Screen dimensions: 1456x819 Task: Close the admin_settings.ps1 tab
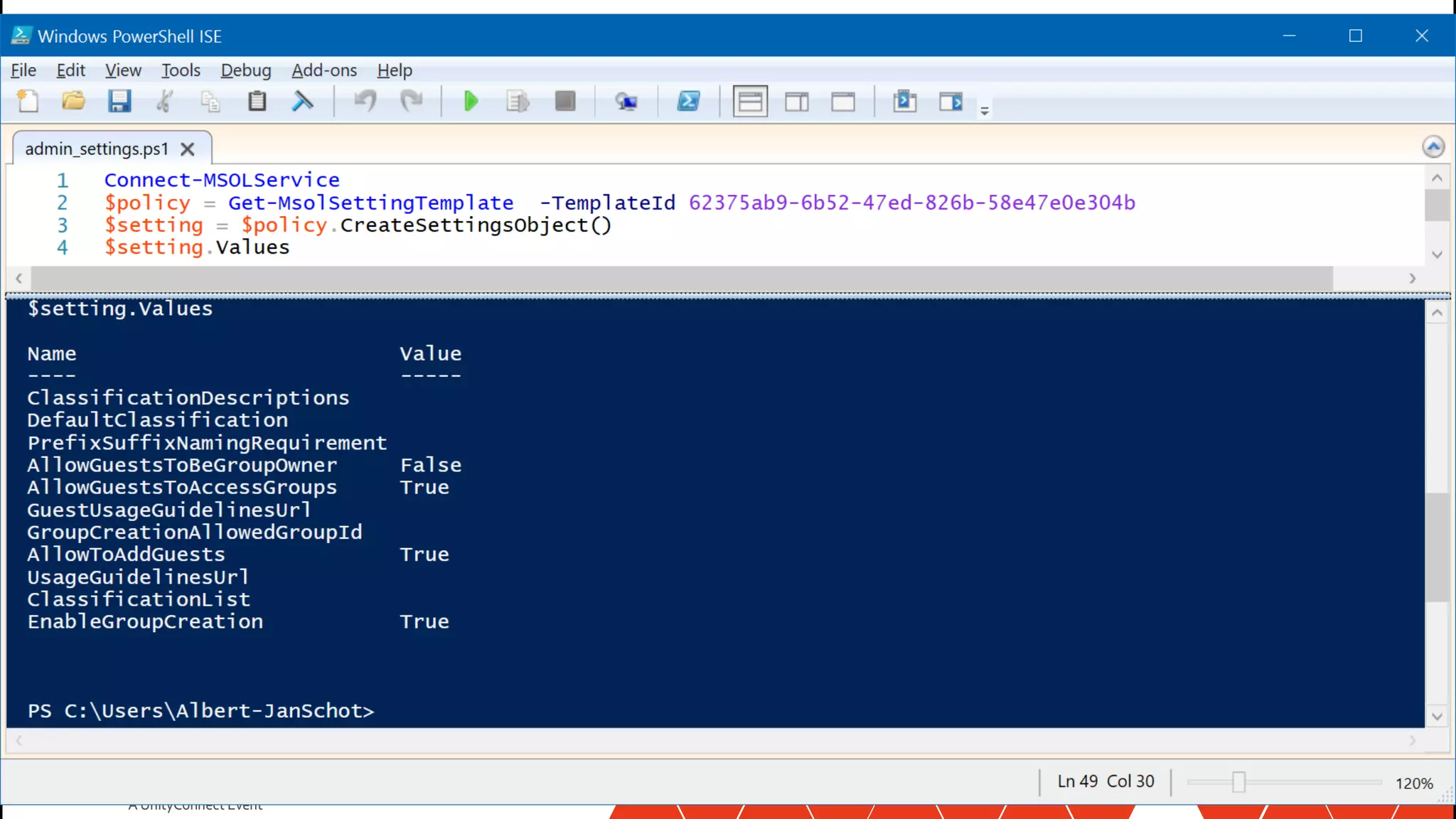[x=188, y=149]
